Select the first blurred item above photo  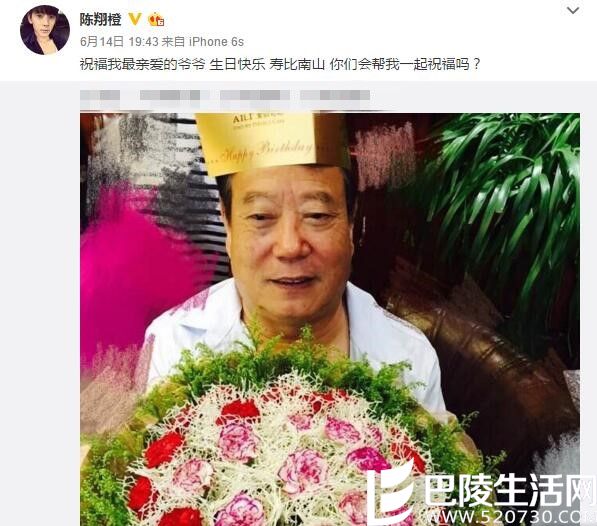click(100, 95)
